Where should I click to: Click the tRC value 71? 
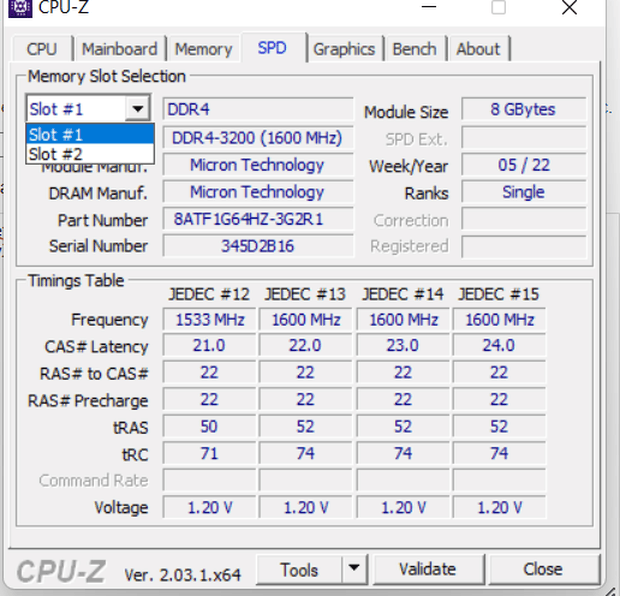click(x=209, y=453)
